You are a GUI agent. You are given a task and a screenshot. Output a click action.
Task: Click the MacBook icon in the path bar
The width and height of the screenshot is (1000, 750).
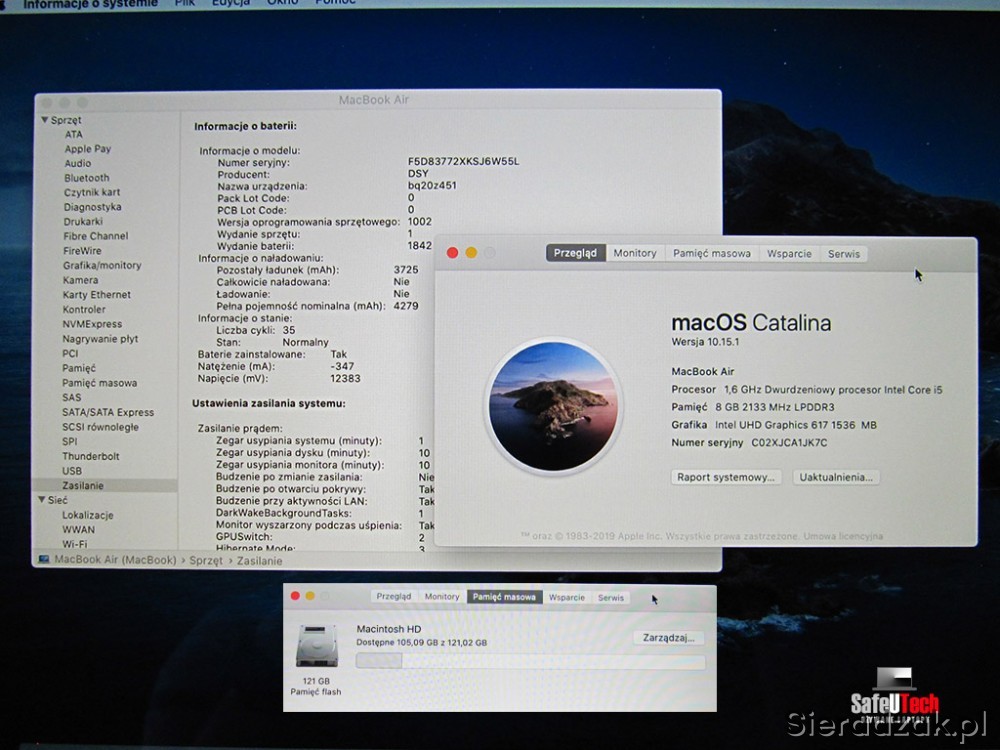(x=44, y=559)
